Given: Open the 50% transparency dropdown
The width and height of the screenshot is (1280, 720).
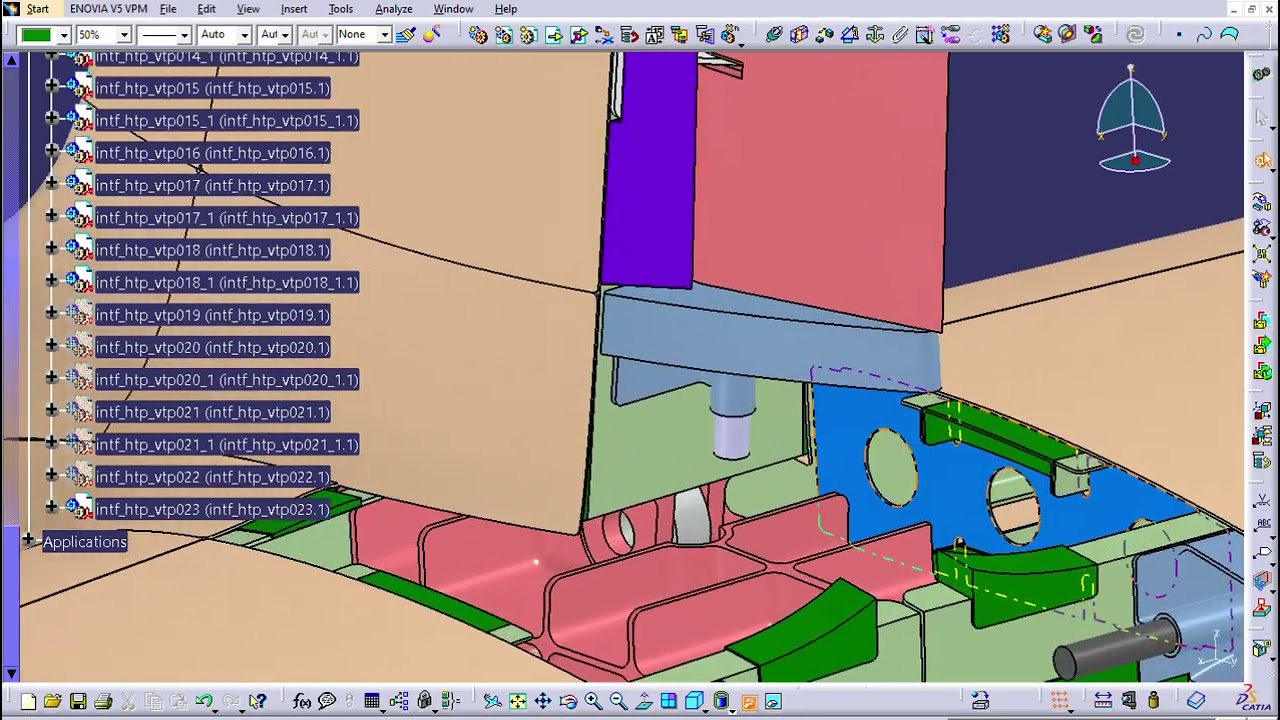Looking at the screenshot, I should coord(124,35).
